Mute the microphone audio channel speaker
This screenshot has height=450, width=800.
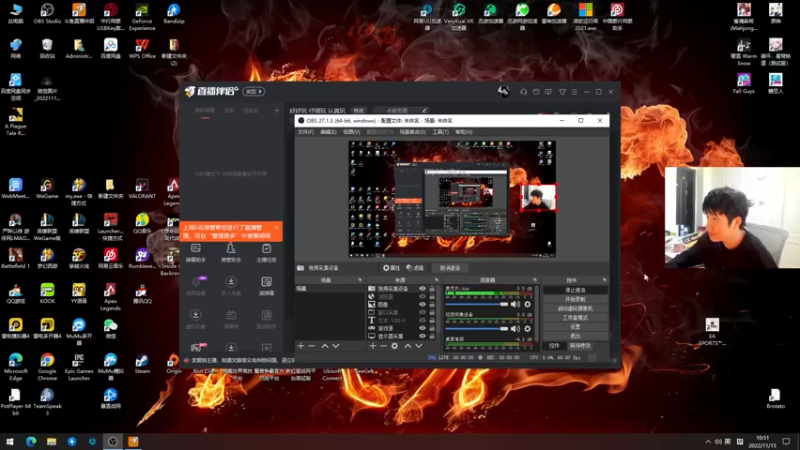(x=515, y=305)
